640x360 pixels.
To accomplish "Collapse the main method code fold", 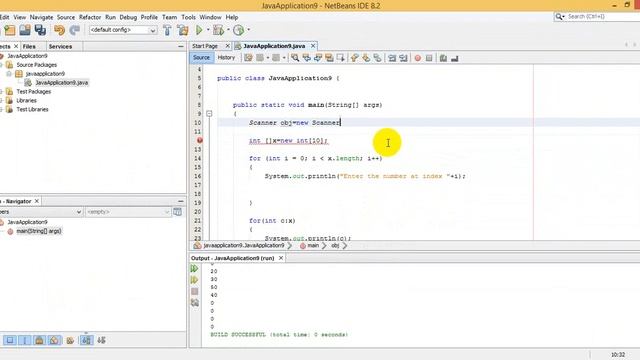I will [209, 114].
